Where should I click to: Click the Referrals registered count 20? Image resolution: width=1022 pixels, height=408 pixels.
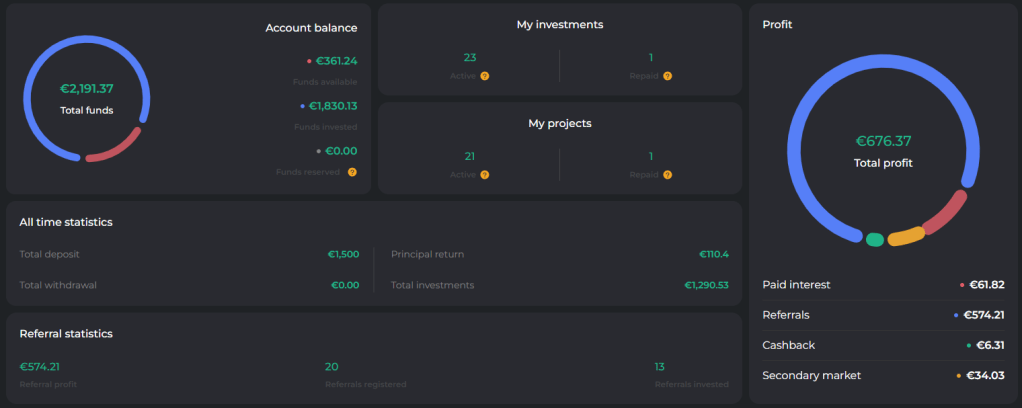click(332, 367)
